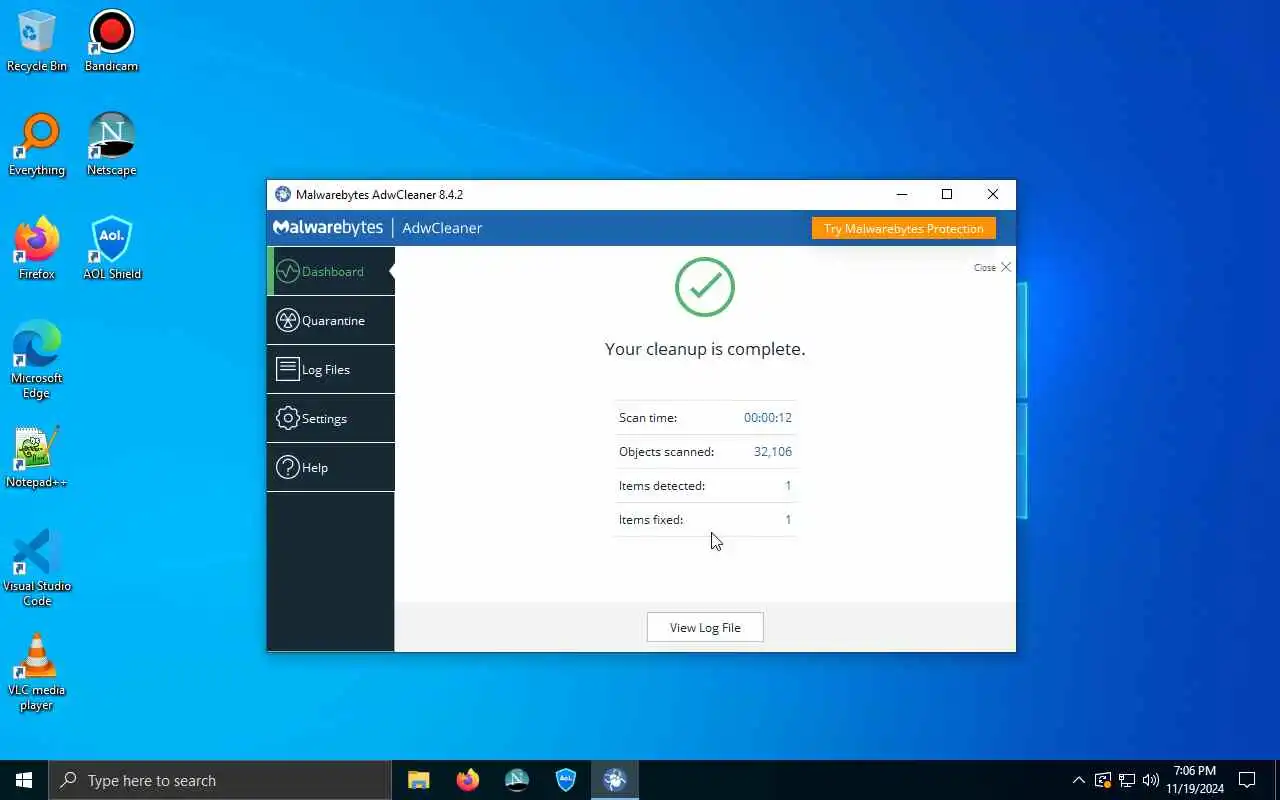Click the taskbar search box
The width and height of the screenshot is (1280, 800).
[x=220, y=780]
